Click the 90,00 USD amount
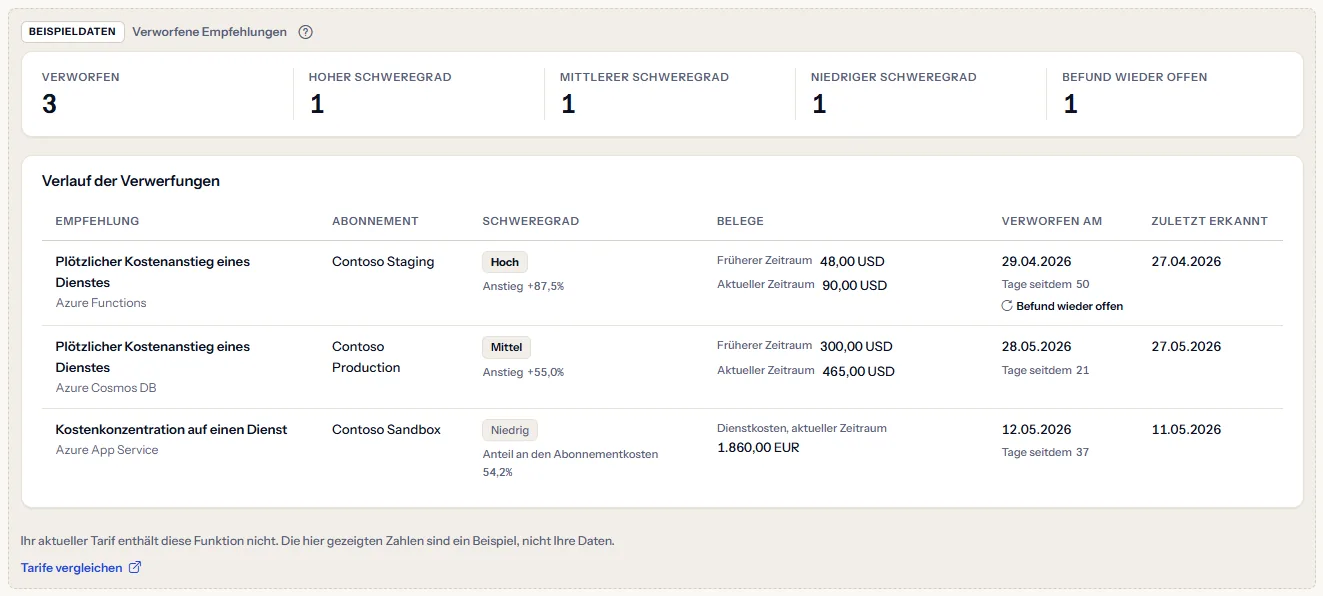 click(855, 285)
